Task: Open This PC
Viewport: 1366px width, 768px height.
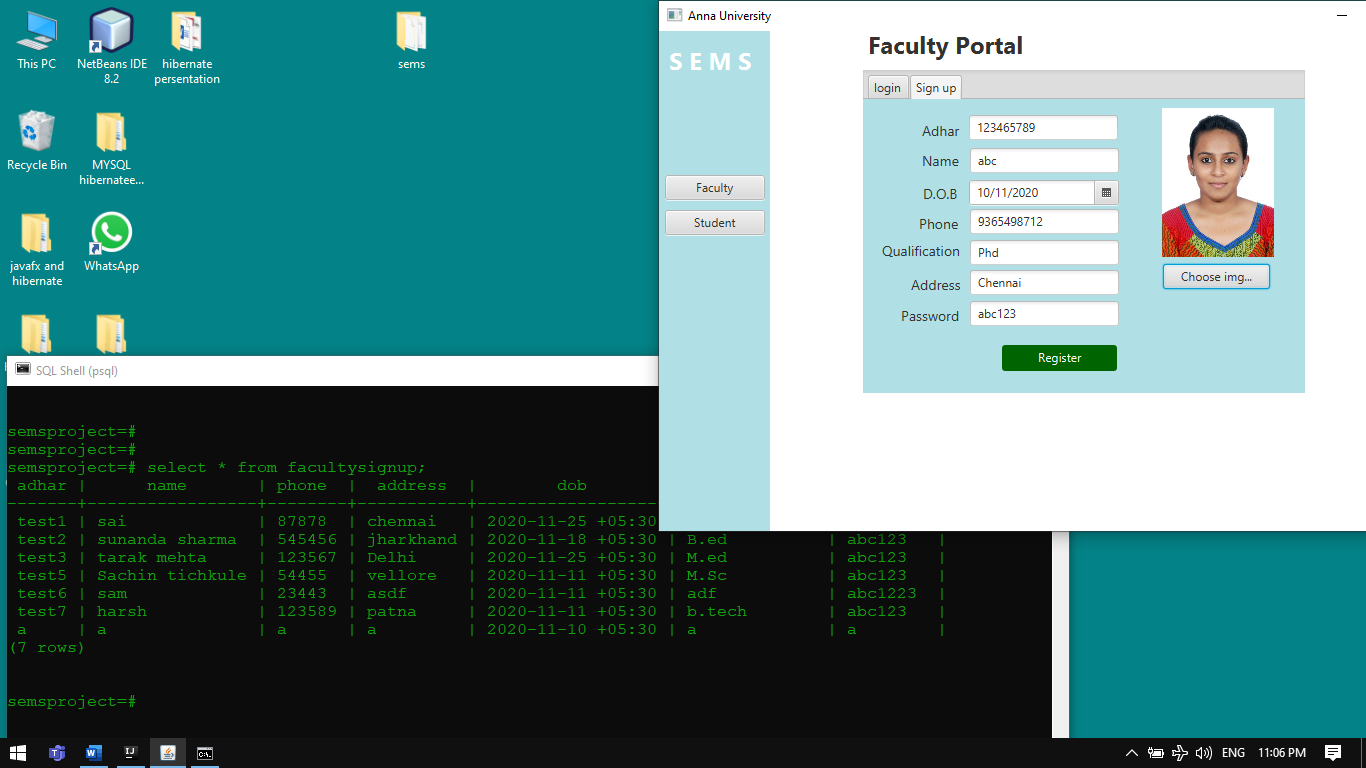Action: click(36, 37)
